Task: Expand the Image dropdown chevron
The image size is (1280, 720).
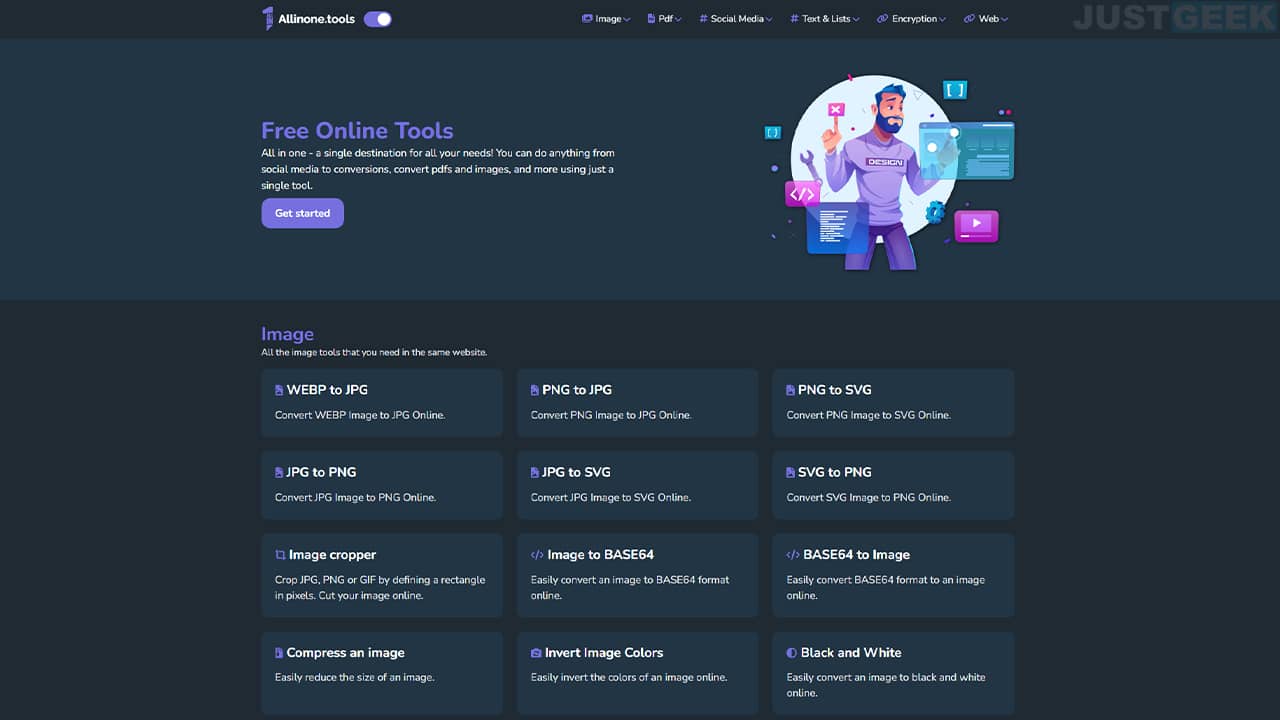Action: (x=627, y=20)
